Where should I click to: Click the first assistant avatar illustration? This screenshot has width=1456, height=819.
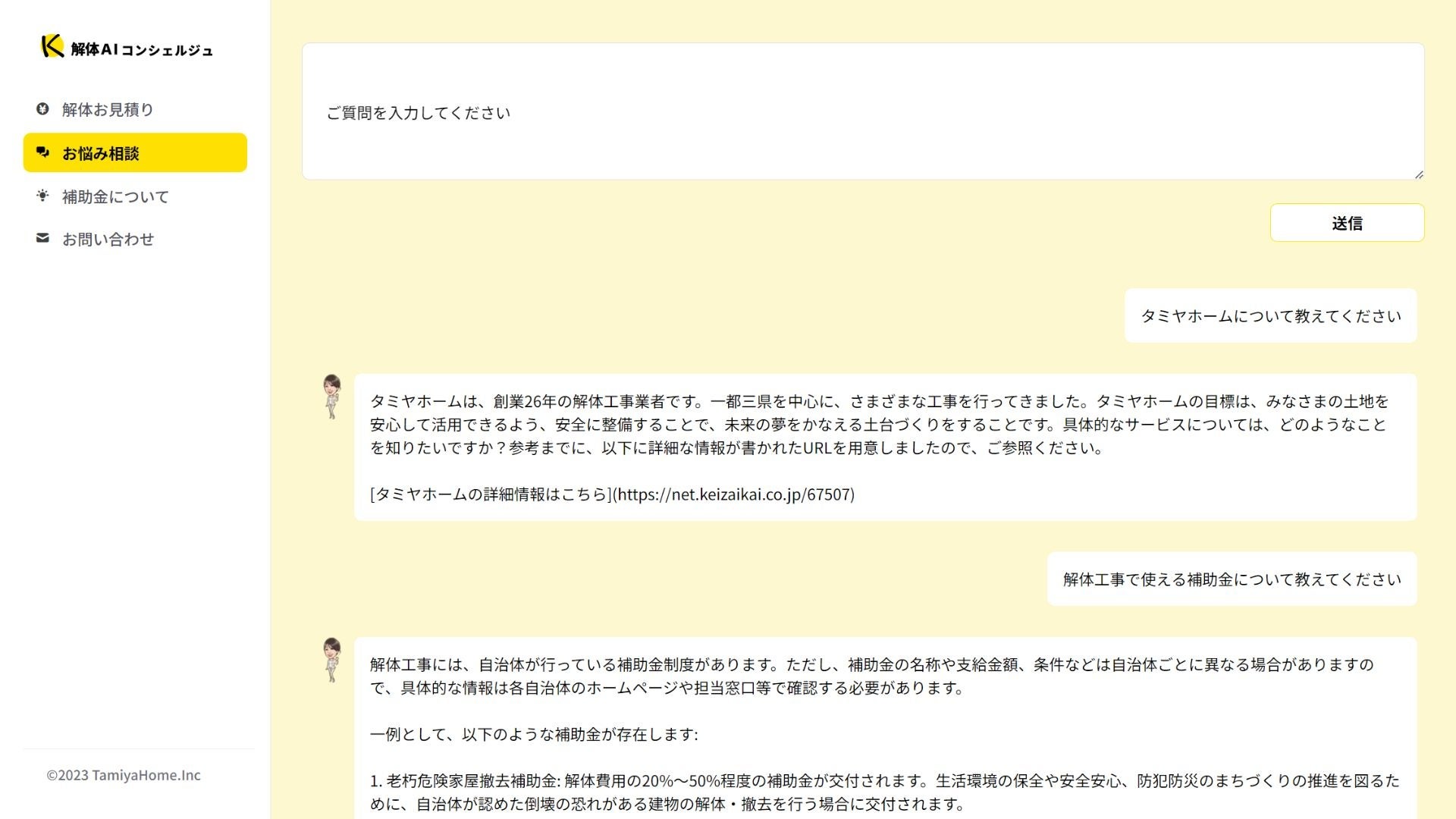click(x=331, y=396)
